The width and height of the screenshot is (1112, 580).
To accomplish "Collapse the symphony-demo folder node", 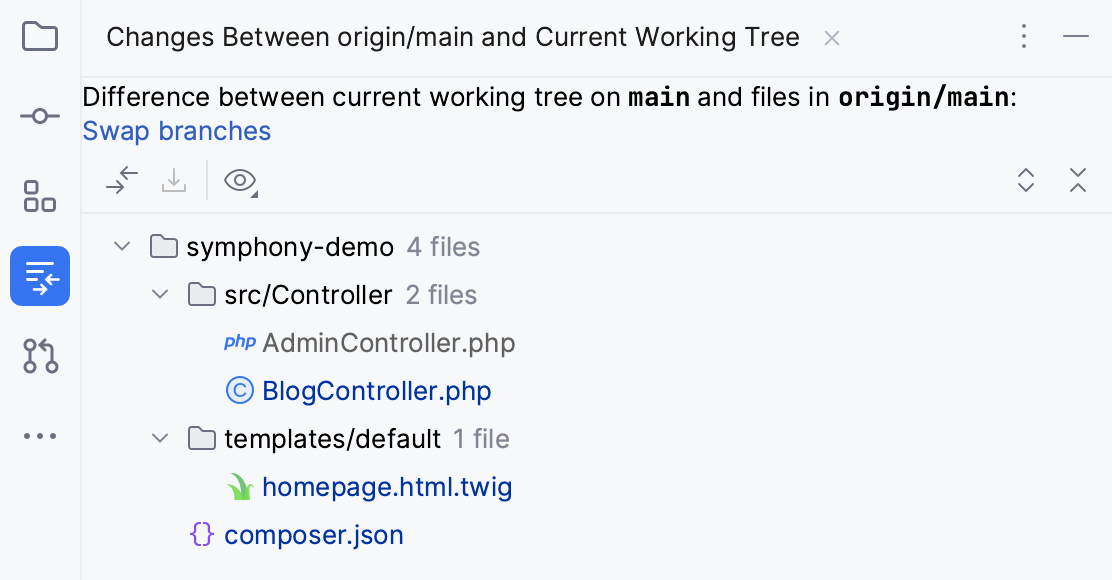I will click(x=122, y=246).
